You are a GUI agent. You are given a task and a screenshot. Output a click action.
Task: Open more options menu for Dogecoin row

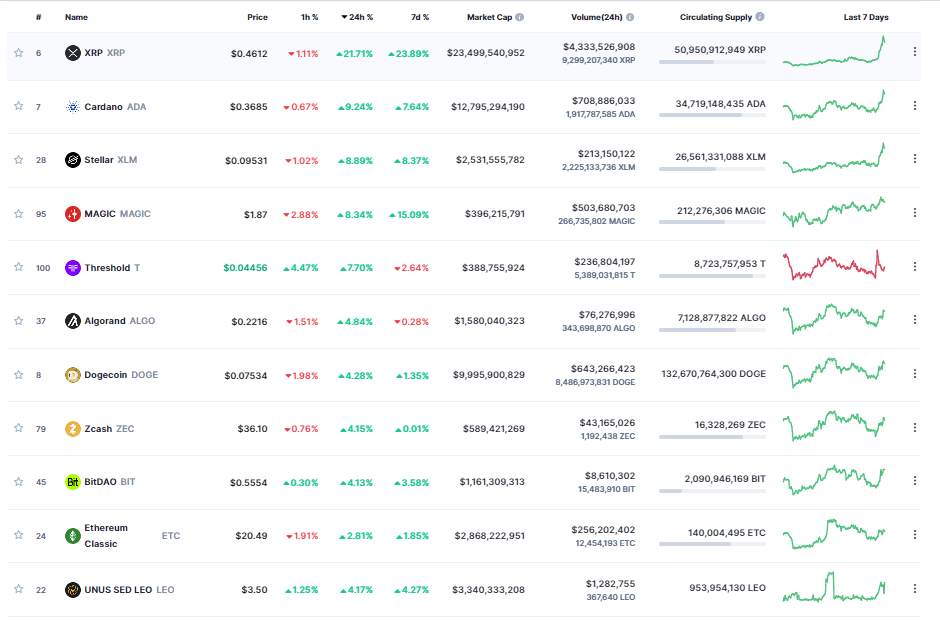(x=915, y=374)
